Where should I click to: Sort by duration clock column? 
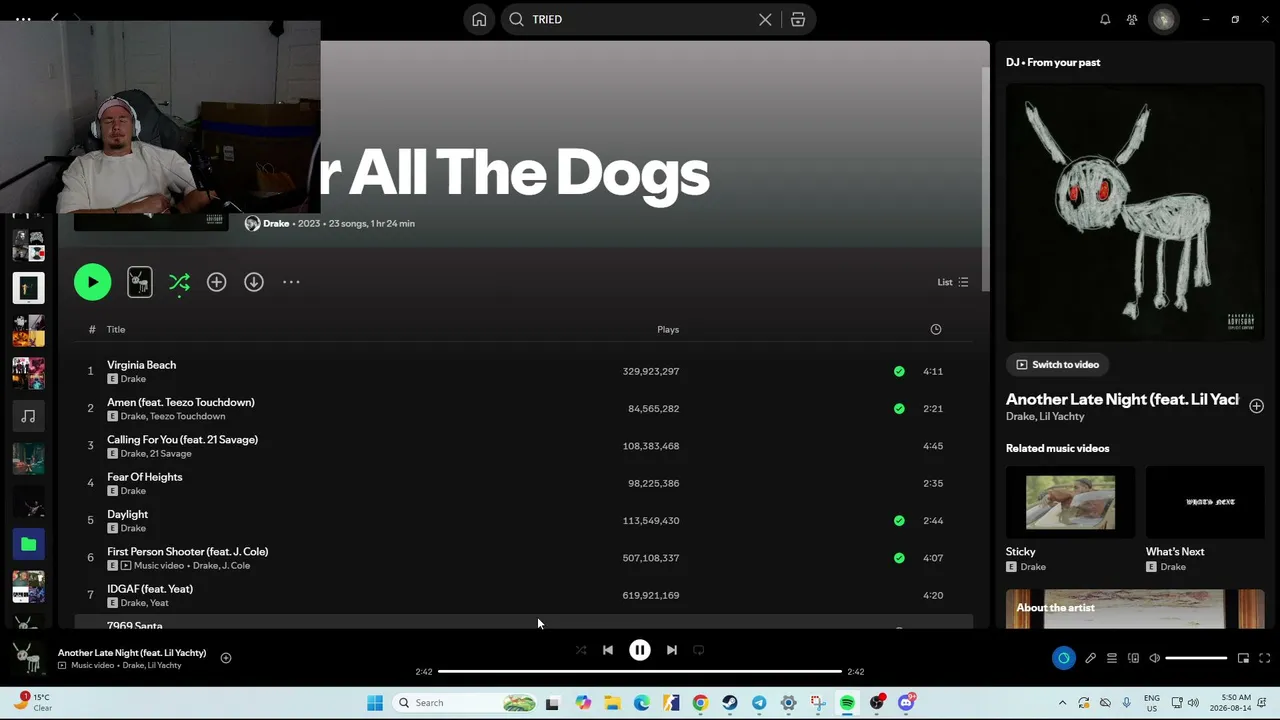pyautogui.click(x=936, y=329)
